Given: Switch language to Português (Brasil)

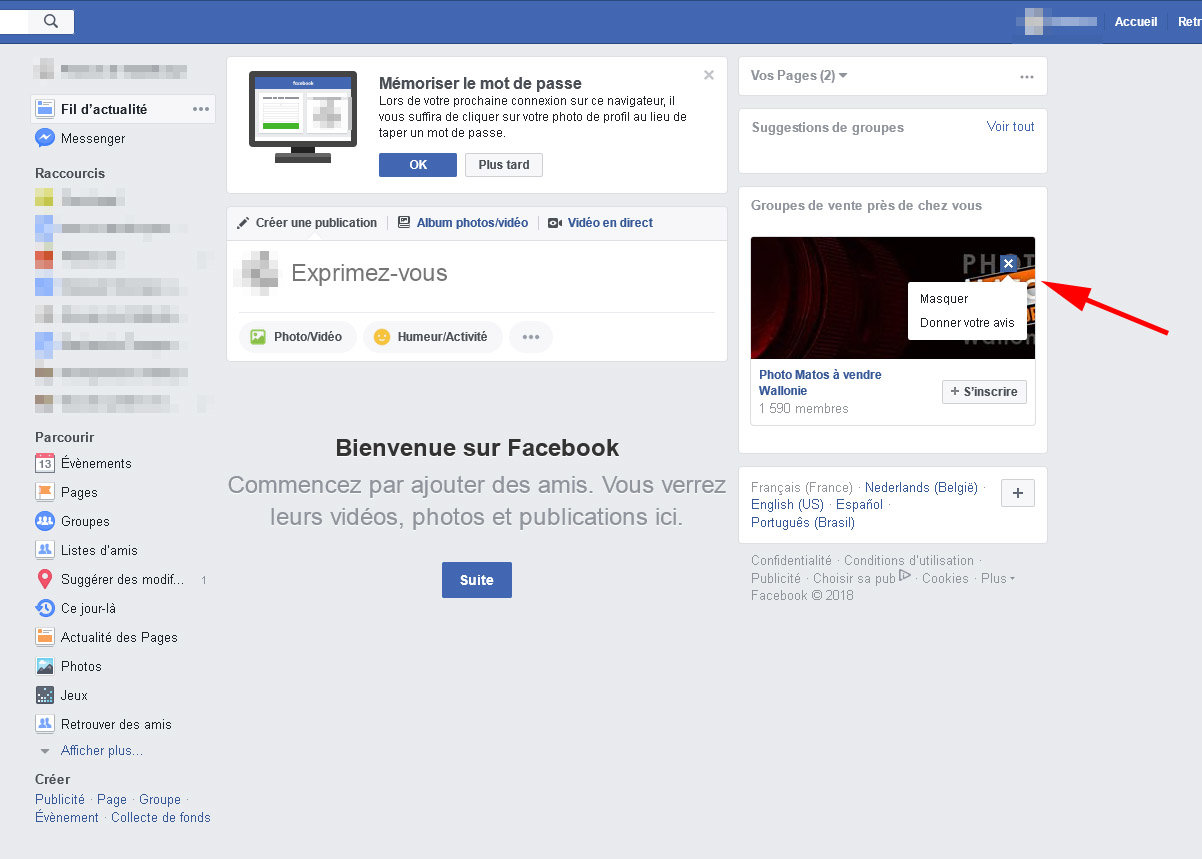Looking at the screenshot, I should (x=803, y=522).
